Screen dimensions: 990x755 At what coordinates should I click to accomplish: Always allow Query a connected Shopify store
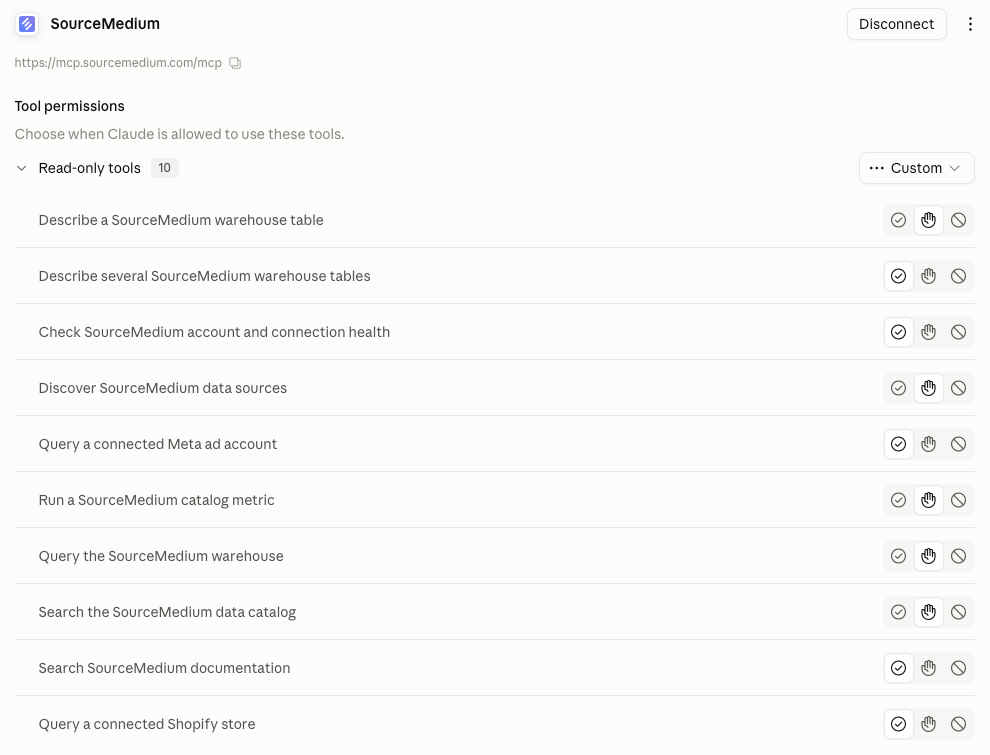[898, 725]
